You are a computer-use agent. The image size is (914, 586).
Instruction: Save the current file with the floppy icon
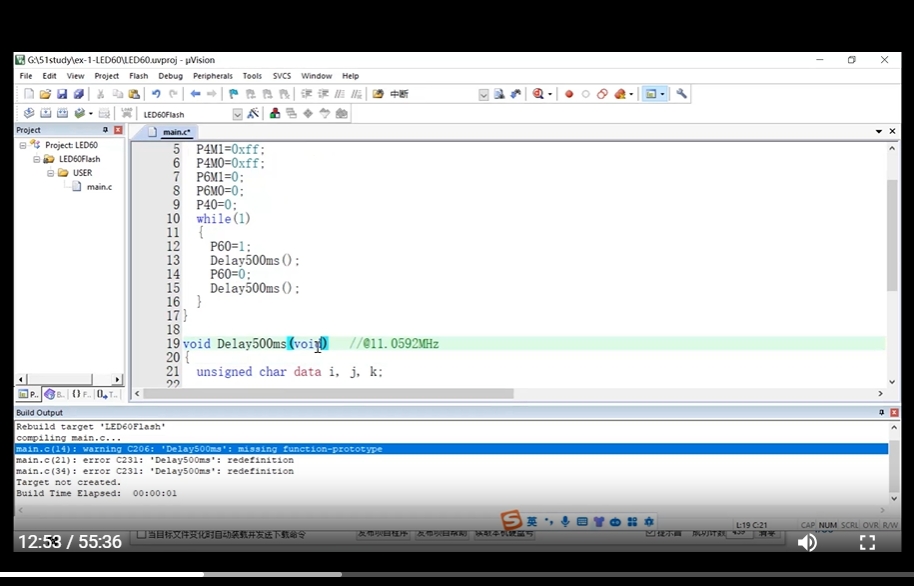click(x=62, y=94)
